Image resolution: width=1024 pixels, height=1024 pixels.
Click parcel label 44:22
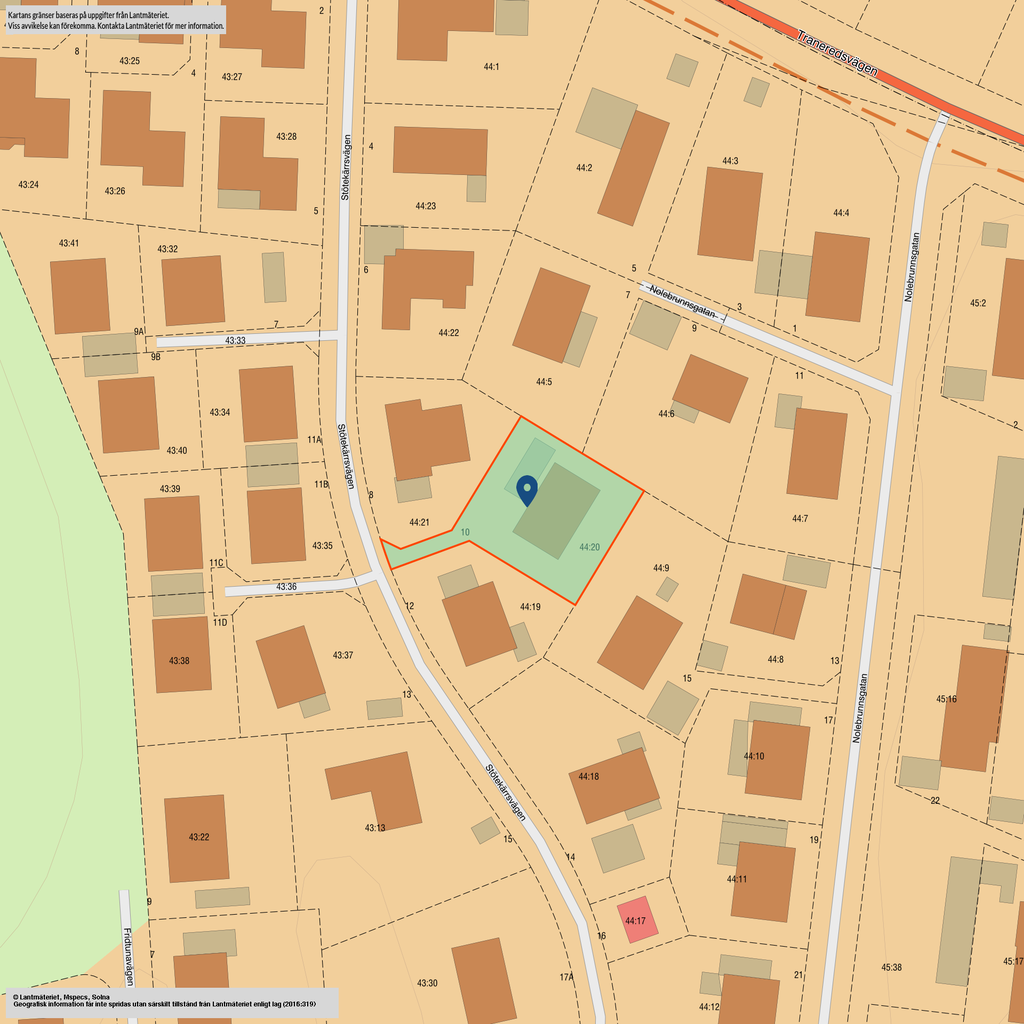pyautogui.click(x=449, y=332)
